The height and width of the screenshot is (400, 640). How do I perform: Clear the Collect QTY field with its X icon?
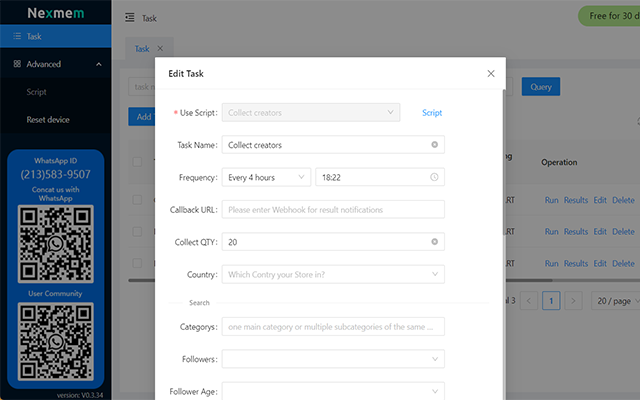tap(434, 242)
